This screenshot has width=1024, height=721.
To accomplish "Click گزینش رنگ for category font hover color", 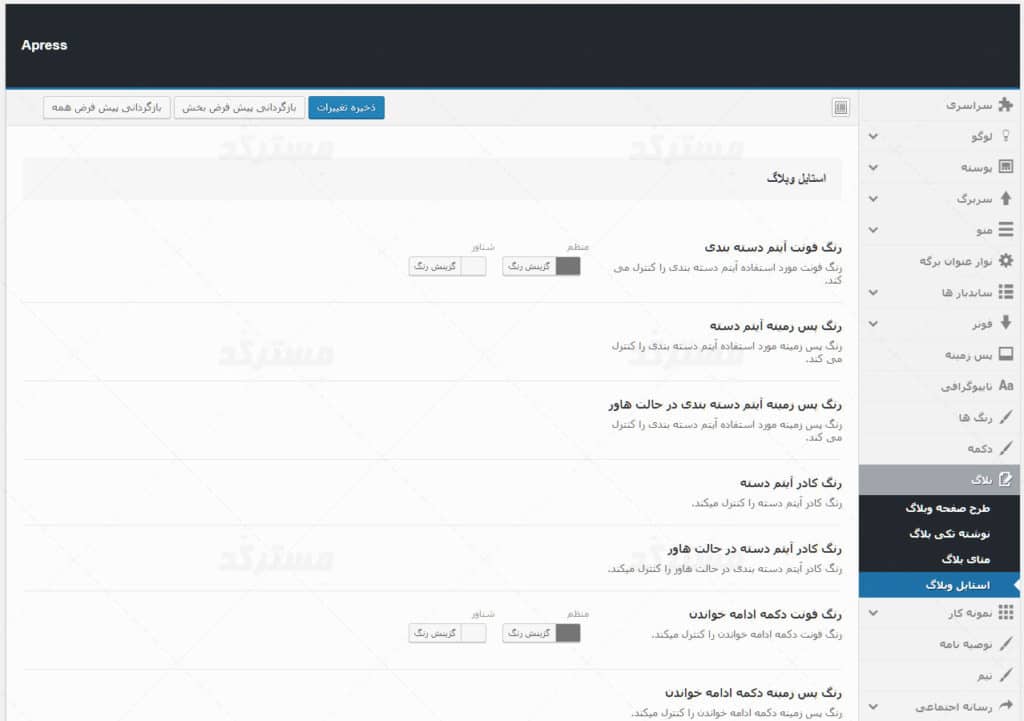I will pos(435,266).
